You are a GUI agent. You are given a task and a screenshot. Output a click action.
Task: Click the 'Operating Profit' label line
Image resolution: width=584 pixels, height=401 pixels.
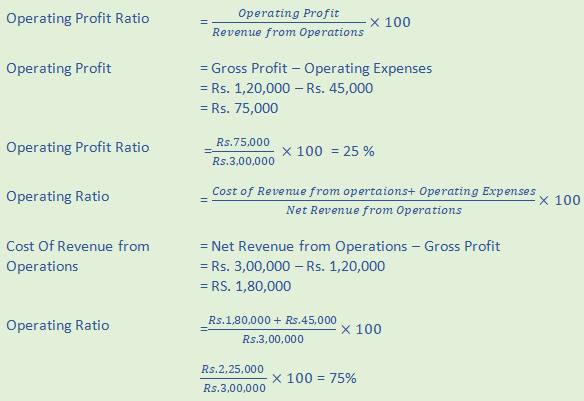[59, 69]
